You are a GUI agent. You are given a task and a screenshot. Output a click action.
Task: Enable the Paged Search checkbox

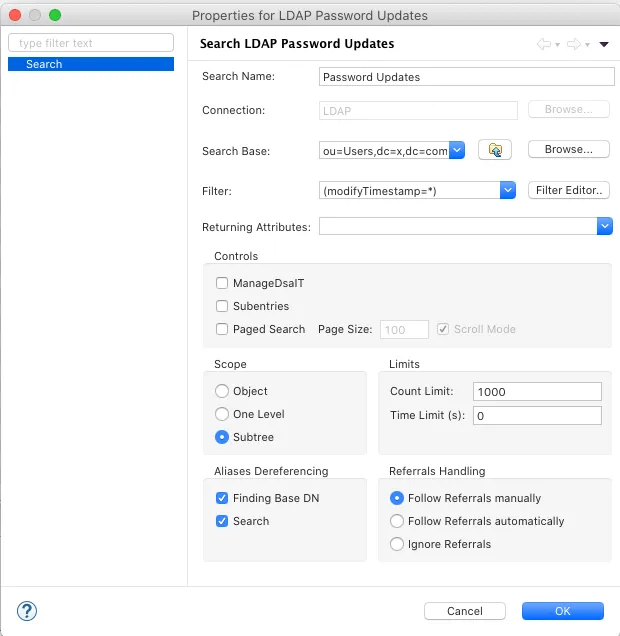(x=222, y=329)
